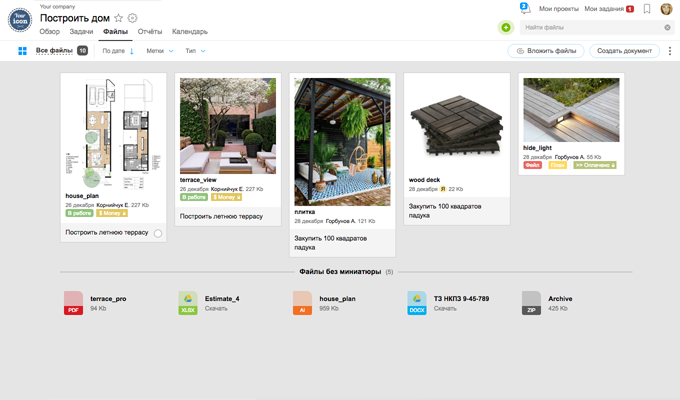Click the $ Money tag on terrace_view

click(x=227, y=197)
